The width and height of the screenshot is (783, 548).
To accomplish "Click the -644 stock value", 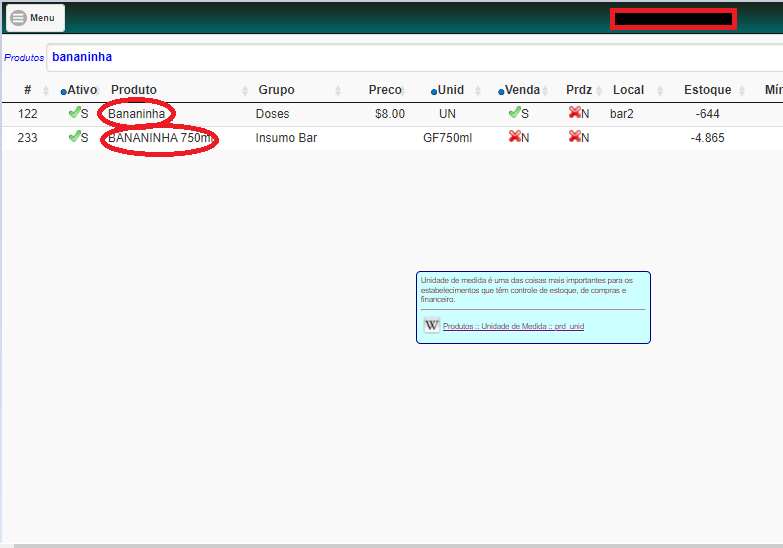I will click(x=707, y=114).
